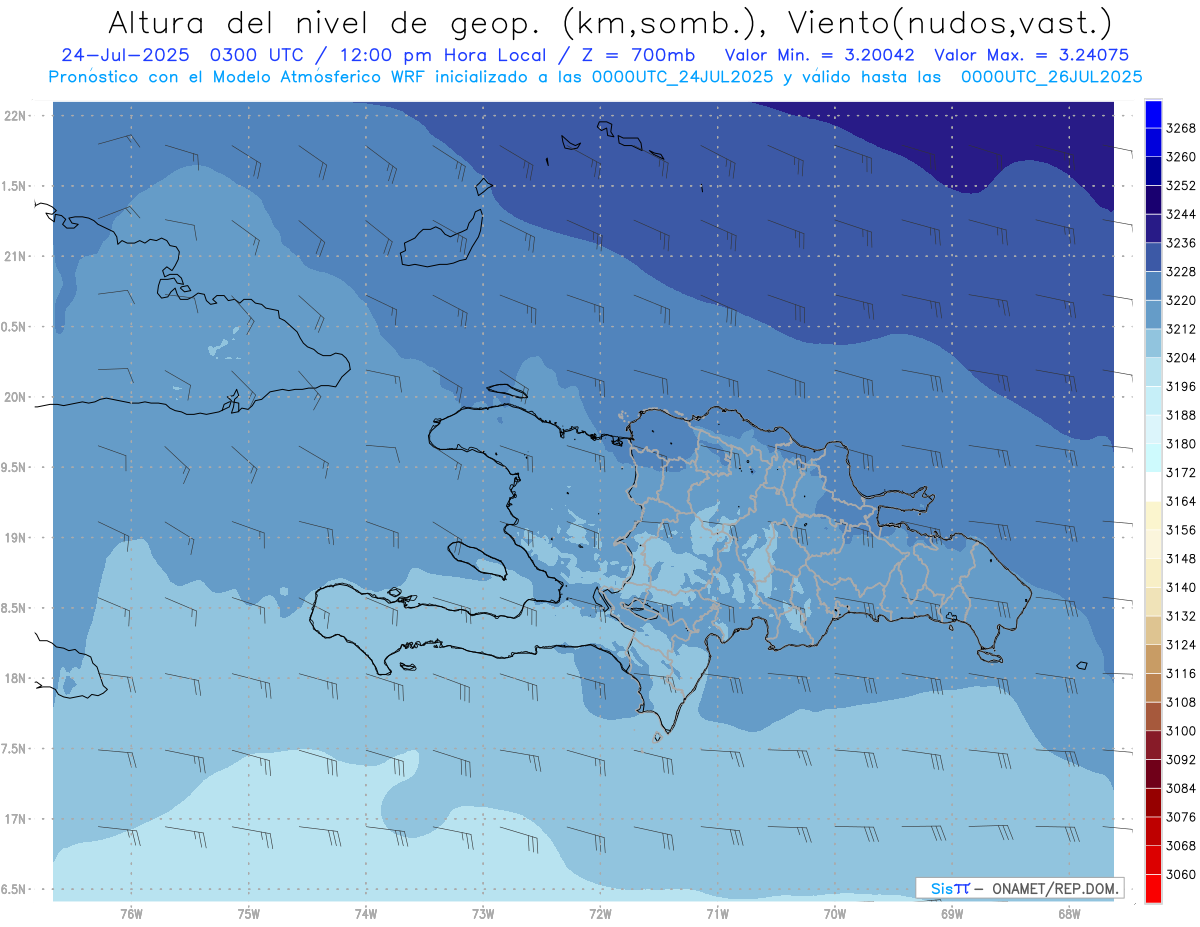Click the '69W' longitude axis label
Image resolution: width=1200 pixels, height=927 pixels.
click(952, 913)
